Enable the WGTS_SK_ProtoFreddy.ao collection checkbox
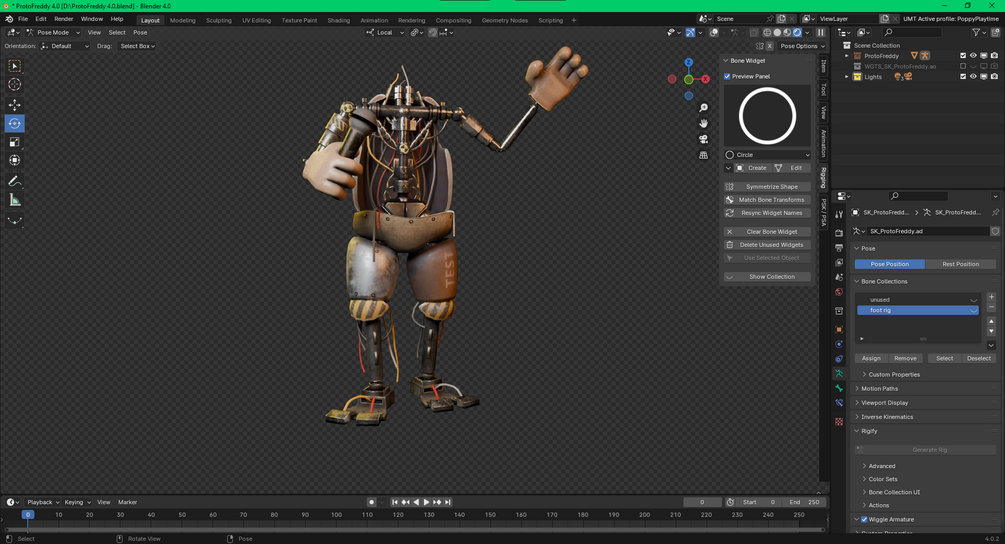The height and width of the screenshot is (544, 1005). [963, 66]
